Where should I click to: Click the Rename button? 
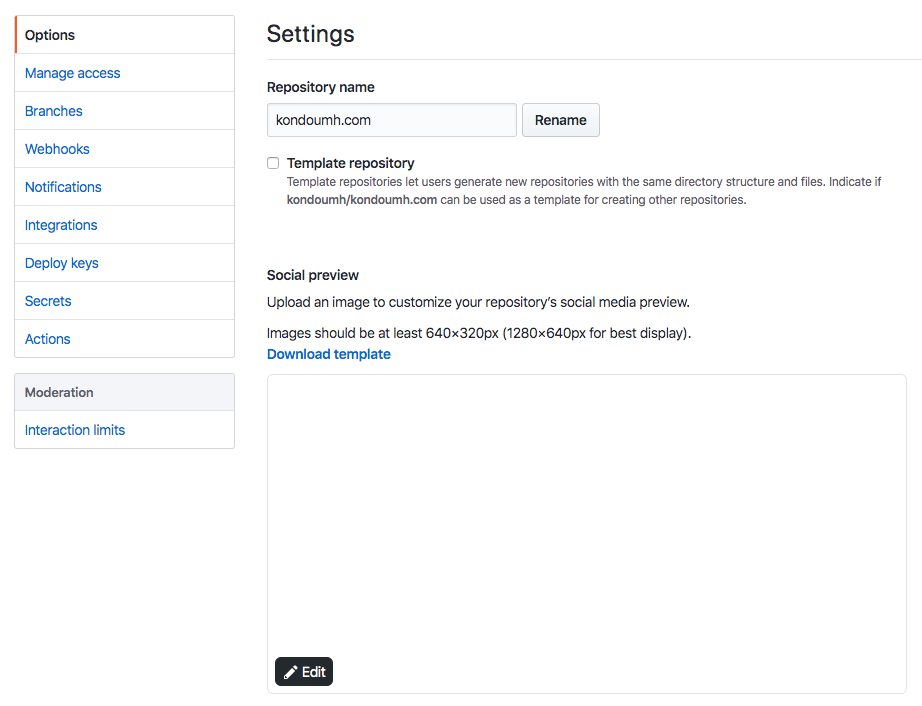click(560, 119)
